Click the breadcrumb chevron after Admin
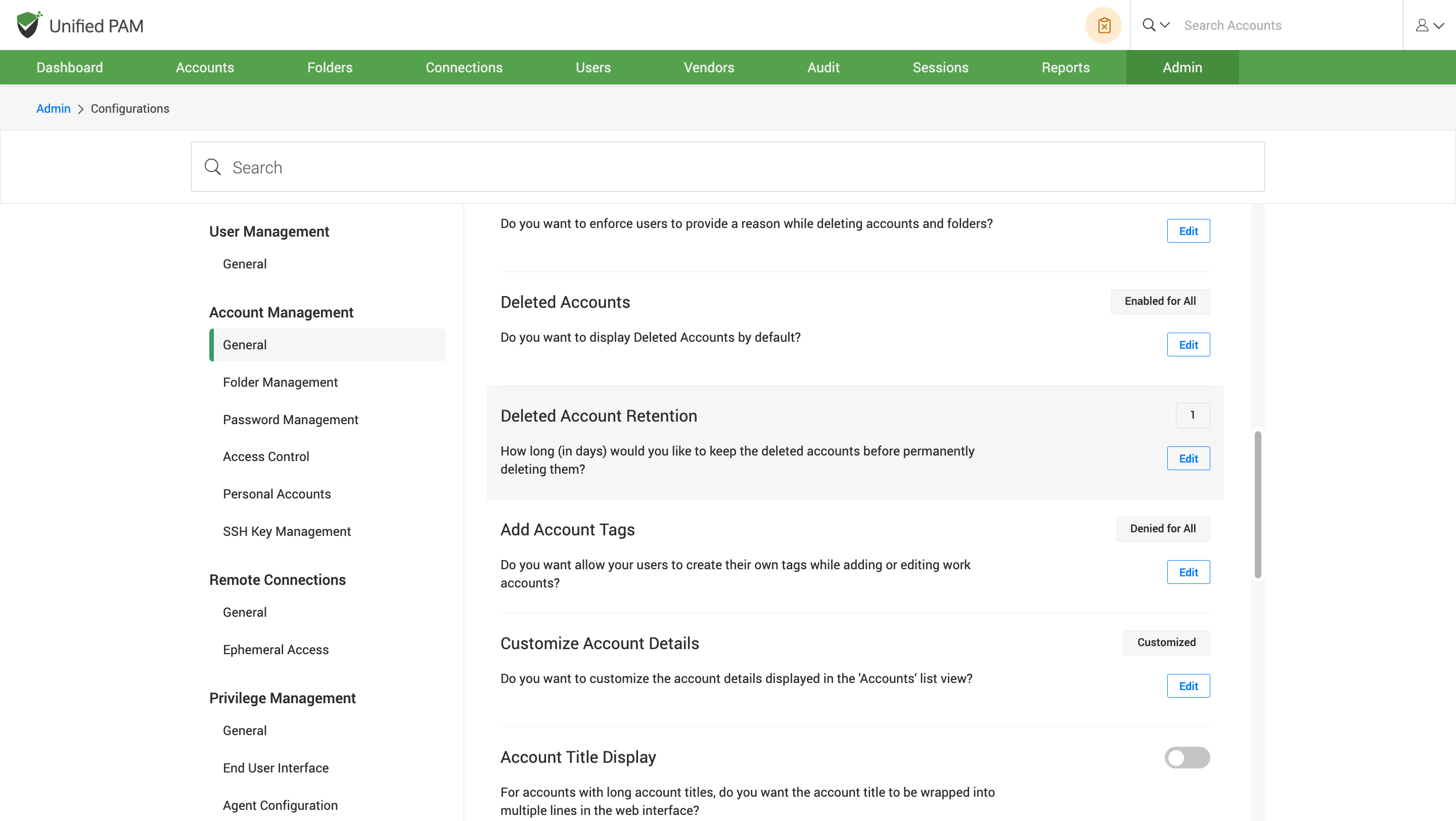The width and height of the screenshot is (1456, 821). tap(80, 109)
